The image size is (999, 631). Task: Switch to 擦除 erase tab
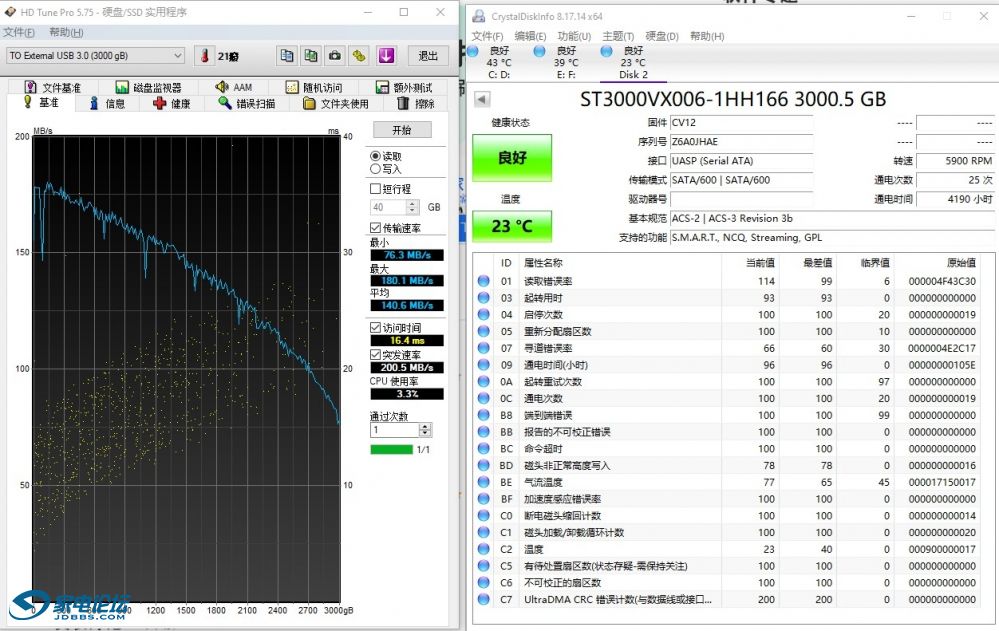(x=415, y=103)
